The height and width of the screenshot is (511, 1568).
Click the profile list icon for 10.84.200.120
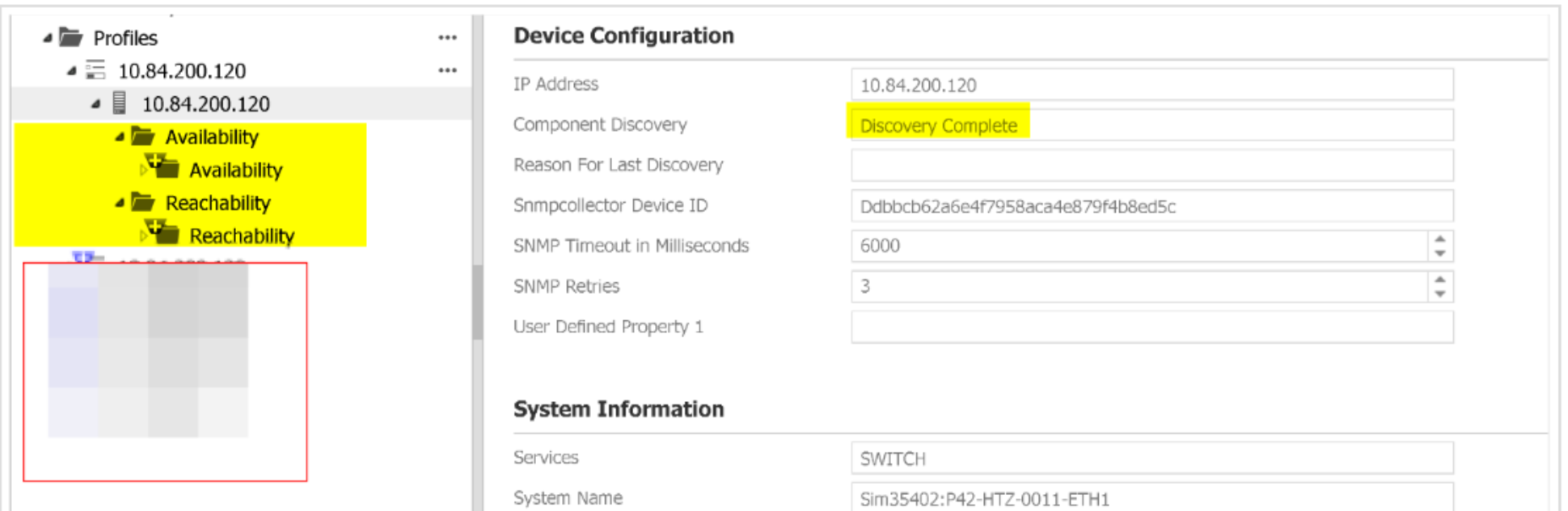pyautogui.click(x=96, y=70)
